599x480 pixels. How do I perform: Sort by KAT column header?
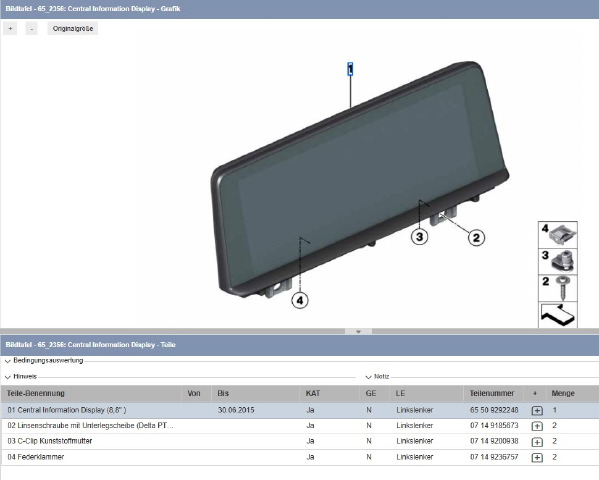point(330,394)
